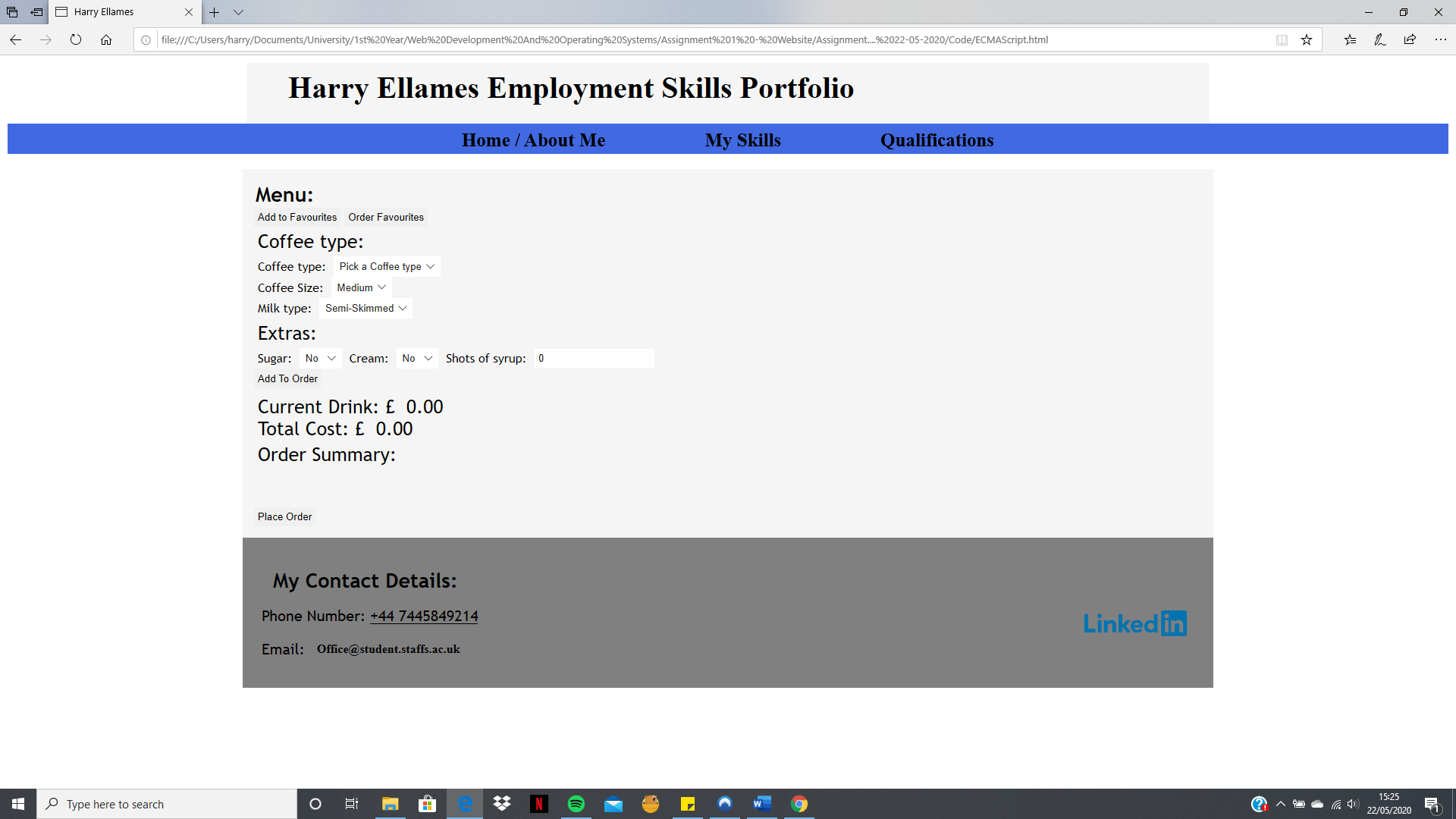This screenshot has width=1456, height=819.
Task: Click the Home icon in the browser toolbar
Action: pos(106,40)
